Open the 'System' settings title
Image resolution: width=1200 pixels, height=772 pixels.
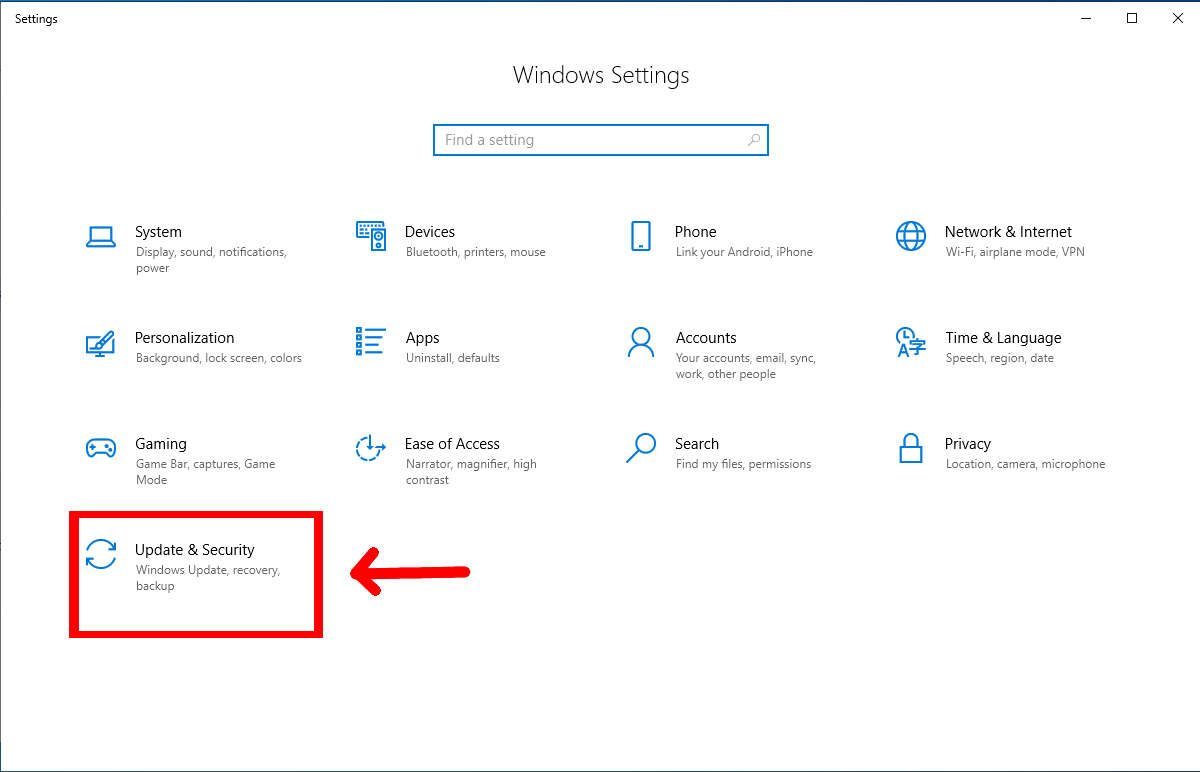pyautogui.click(x=158, y=232)
